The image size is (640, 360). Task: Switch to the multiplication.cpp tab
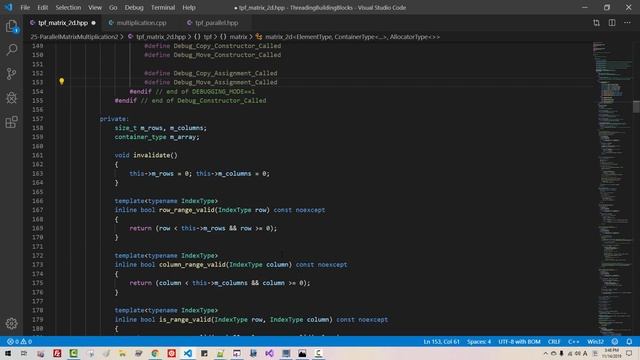pos(141,23)
